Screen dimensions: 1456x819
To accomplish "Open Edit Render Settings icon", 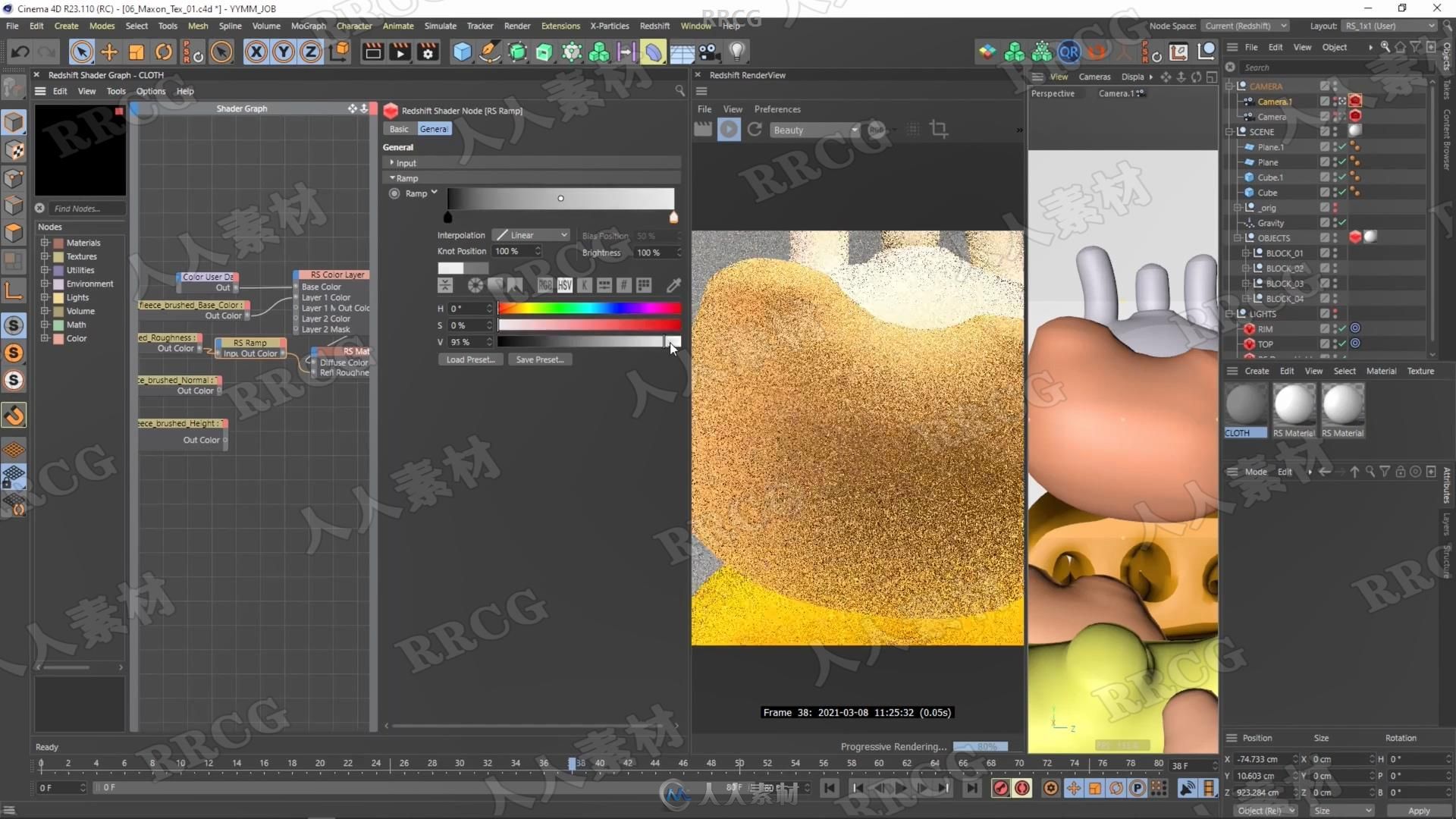I will click(428, 52).
